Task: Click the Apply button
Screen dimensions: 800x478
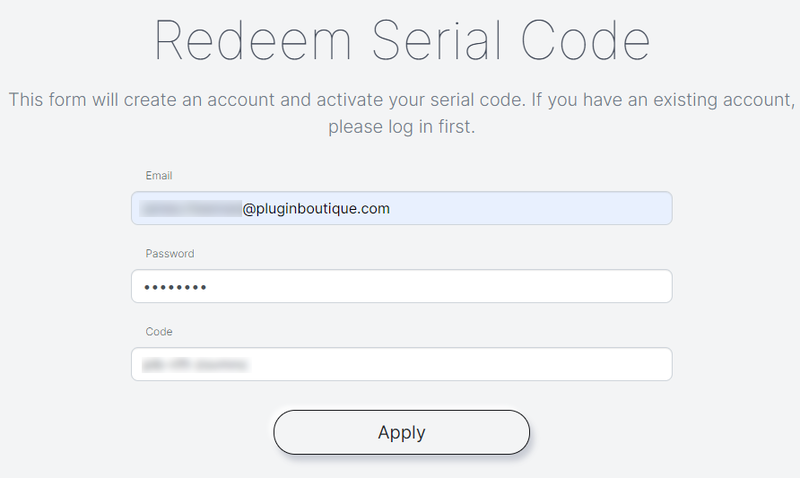Action: tap(401, 432)
